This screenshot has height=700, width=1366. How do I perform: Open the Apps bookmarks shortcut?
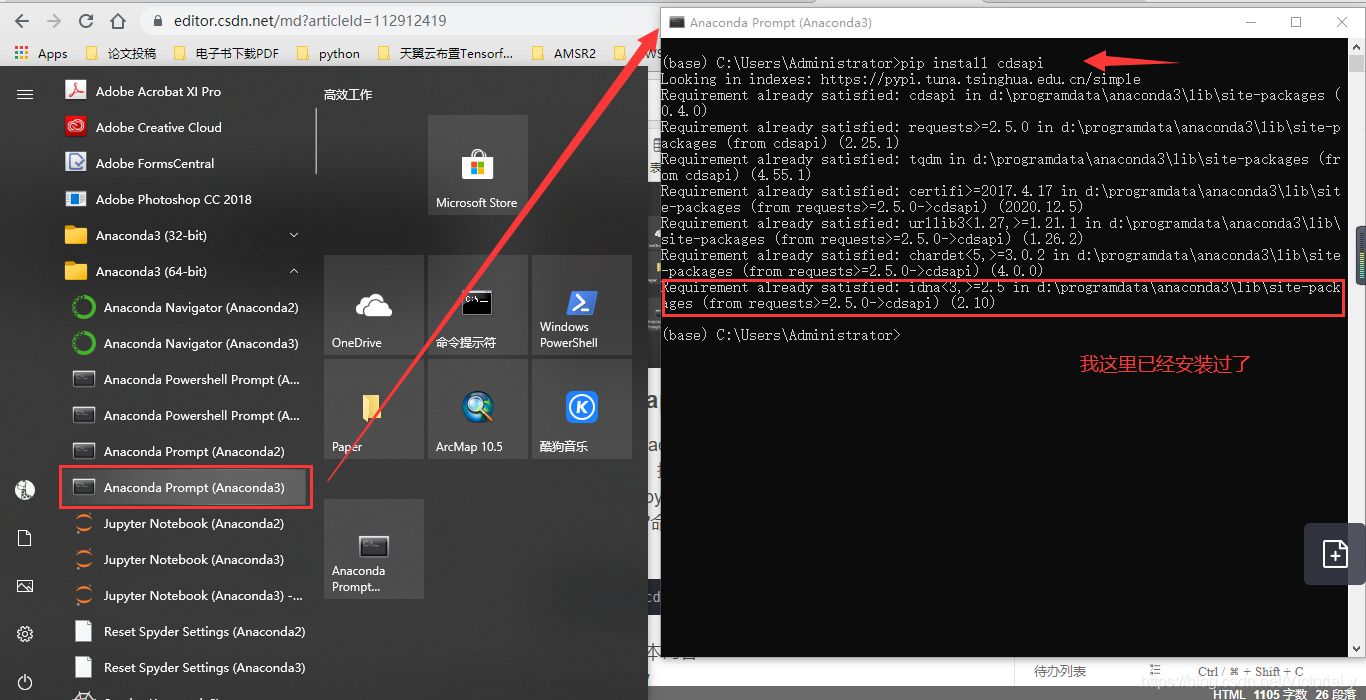point(42,54)
